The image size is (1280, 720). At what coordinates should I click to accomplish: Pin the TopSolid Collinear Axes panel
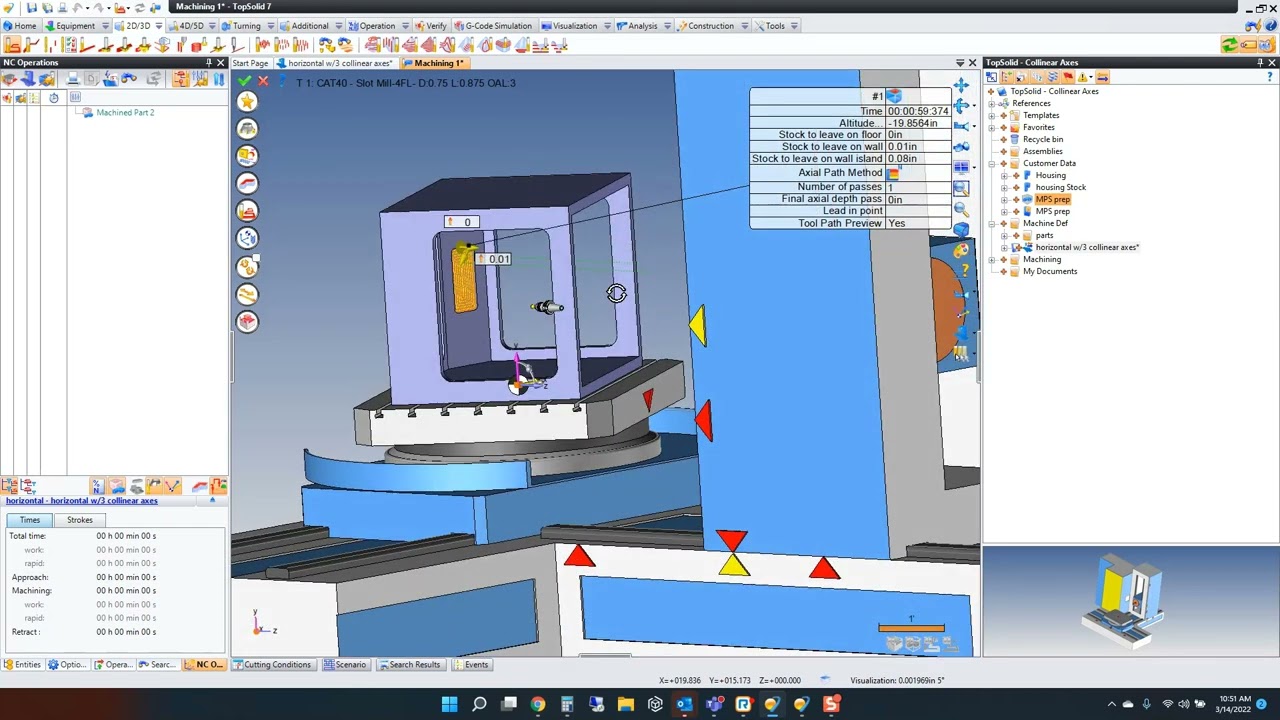[1259, 63]
